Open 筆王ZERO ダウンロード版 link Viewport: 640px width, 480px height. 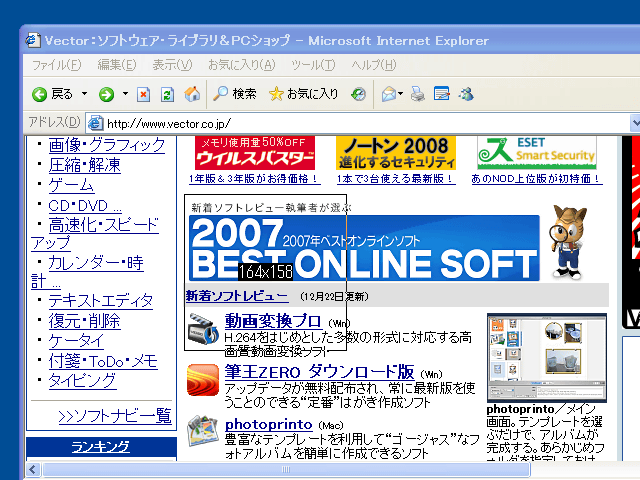[x=320, y=372]
